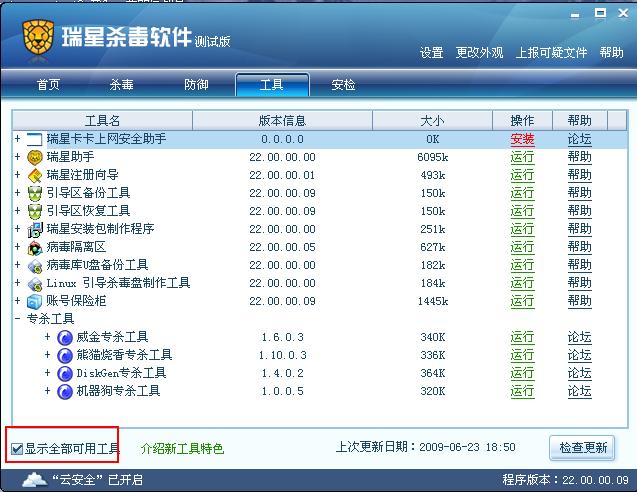
Task: Expand the 威金专杀工具 row
Action: tap(48, 336)
